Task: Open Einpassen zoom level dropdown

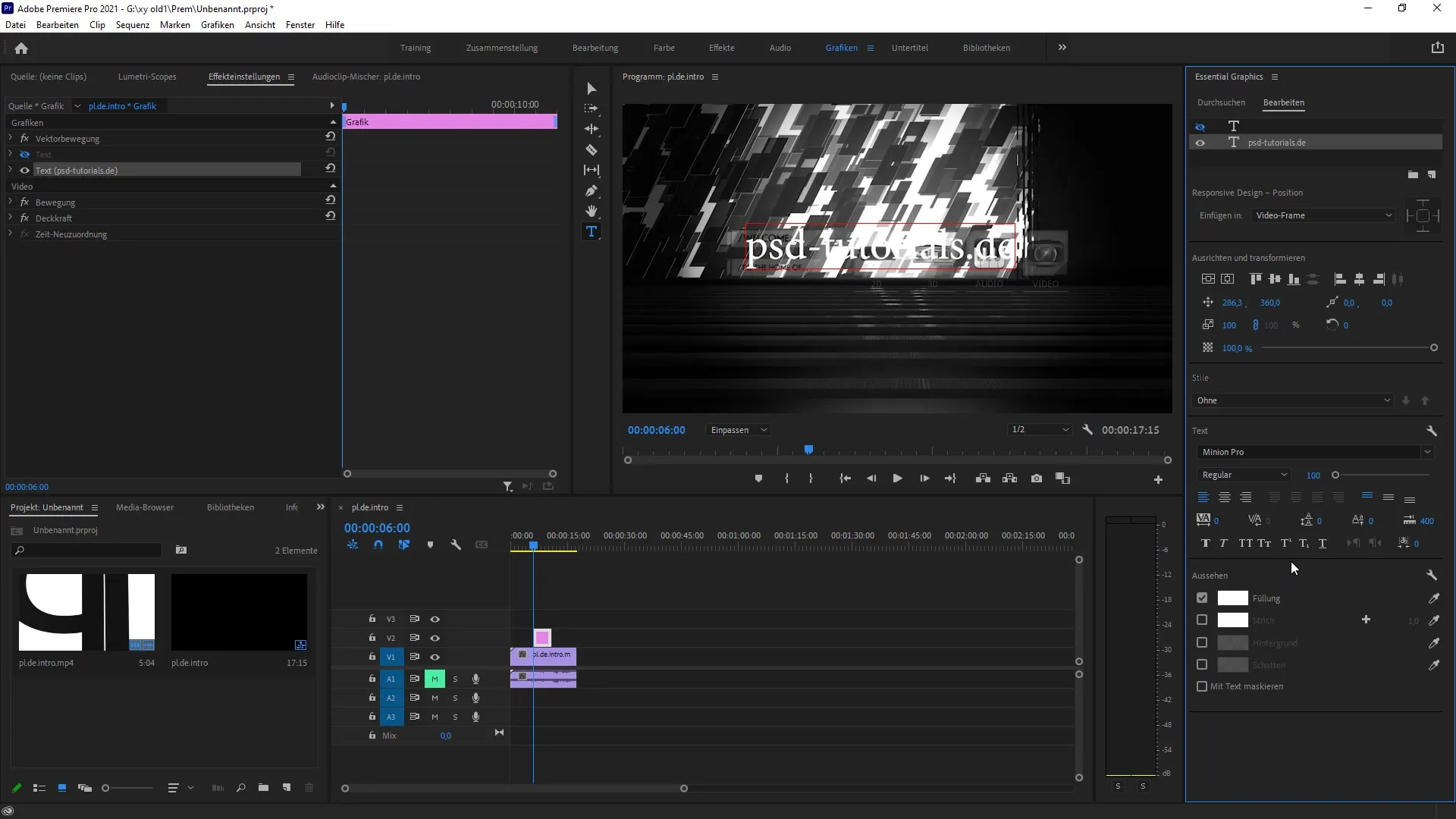Action: tap(739, 430)
